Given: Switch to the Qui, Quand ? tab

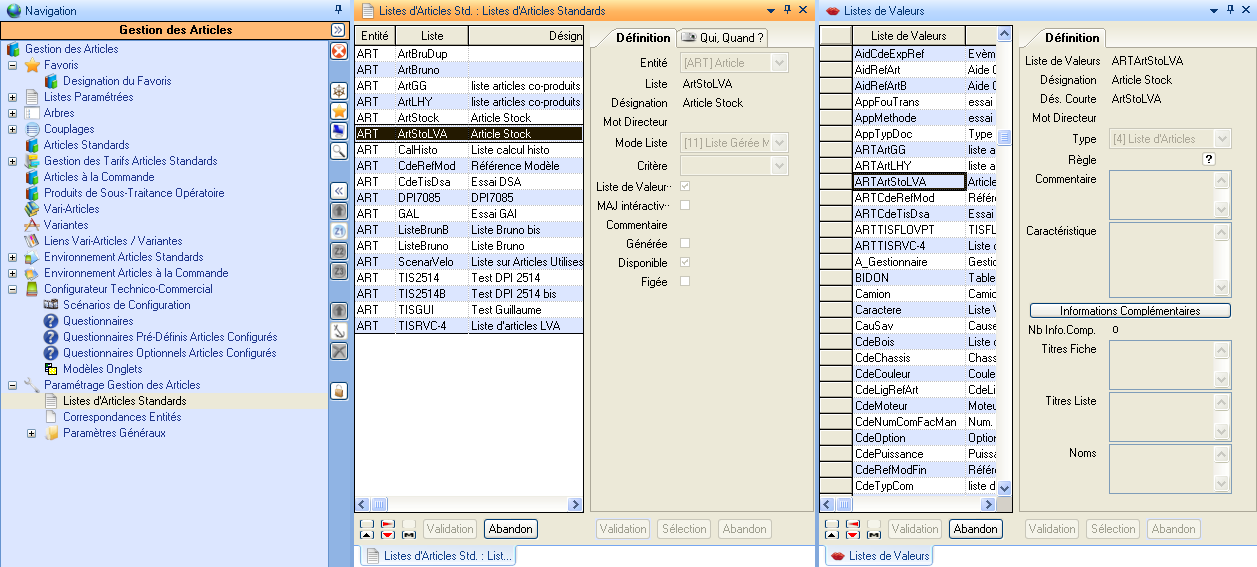Looking at the screenshot, I should (723, 38).
